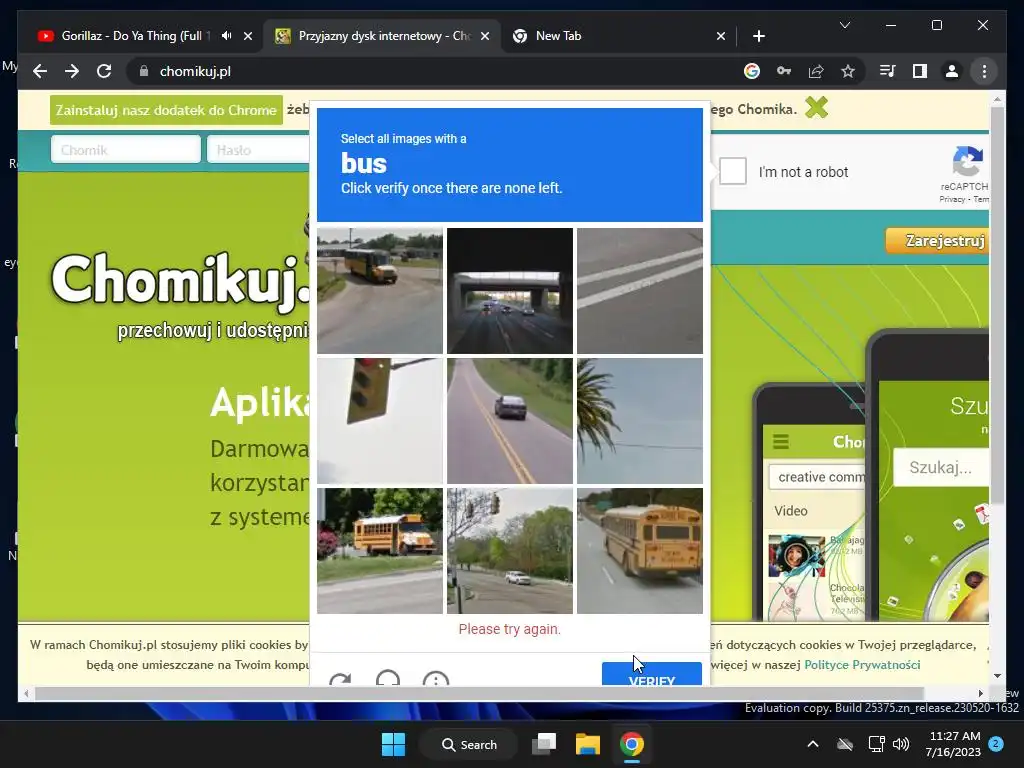Image resolution: width=1024 pixels, height=768 pixels.
Task: Select captcha tile with traffic light
Action: click(380, 421)
